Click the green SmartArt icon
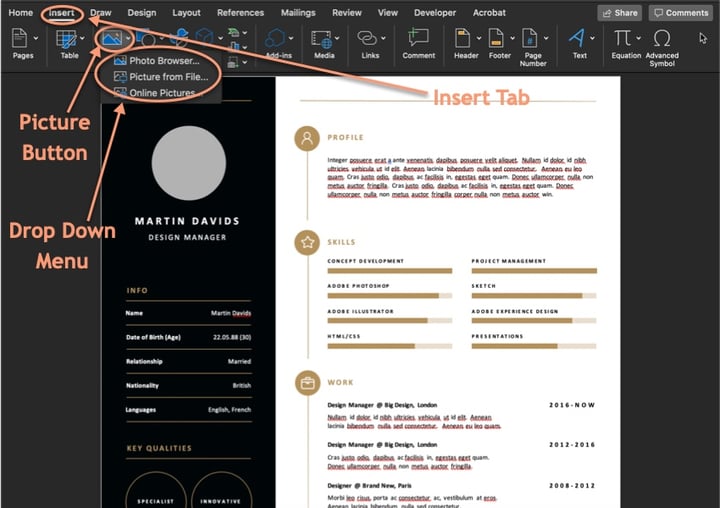This screenshot has height=508, width=720. (x=234, y=32)
